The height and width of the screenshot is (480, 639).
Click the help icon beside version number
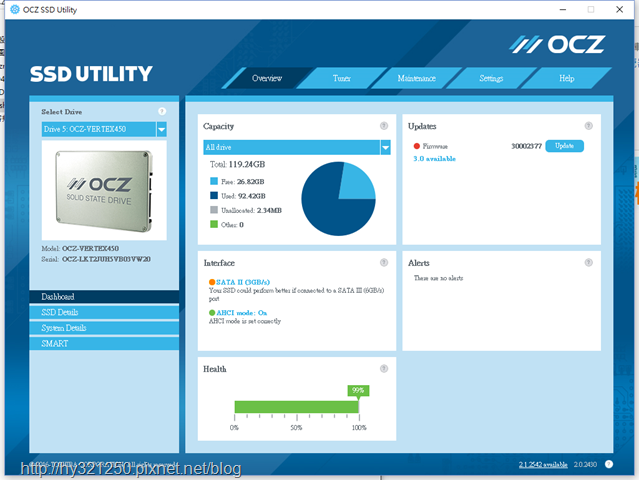[x=609, y=464]
